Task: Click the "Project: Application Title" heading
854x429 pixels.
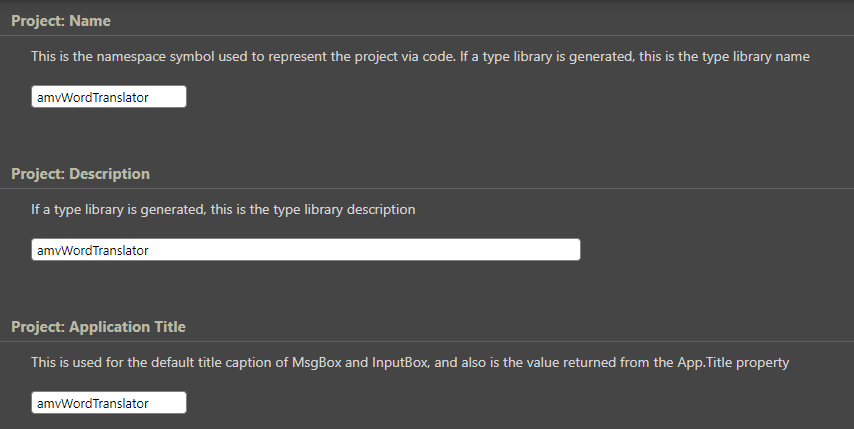Action: pos(98,327)
